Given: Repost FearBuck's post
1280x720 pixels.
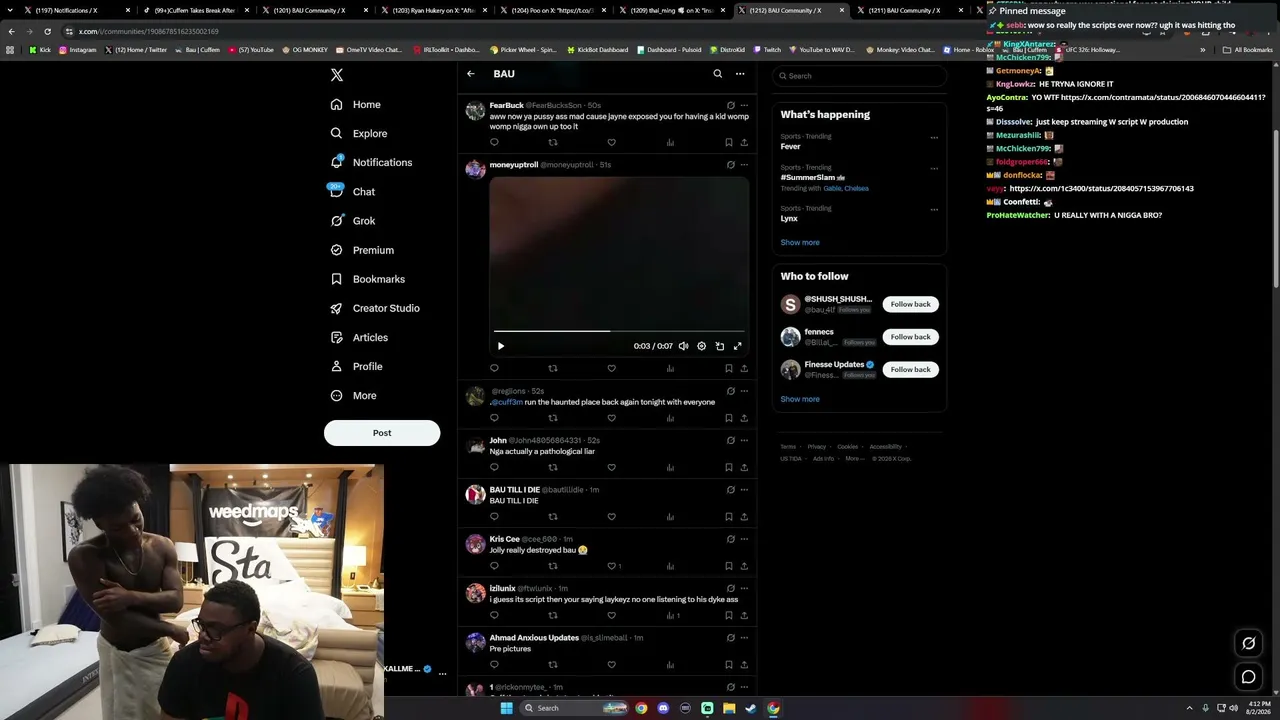Looking at the screenshot, I should point(553,142).
